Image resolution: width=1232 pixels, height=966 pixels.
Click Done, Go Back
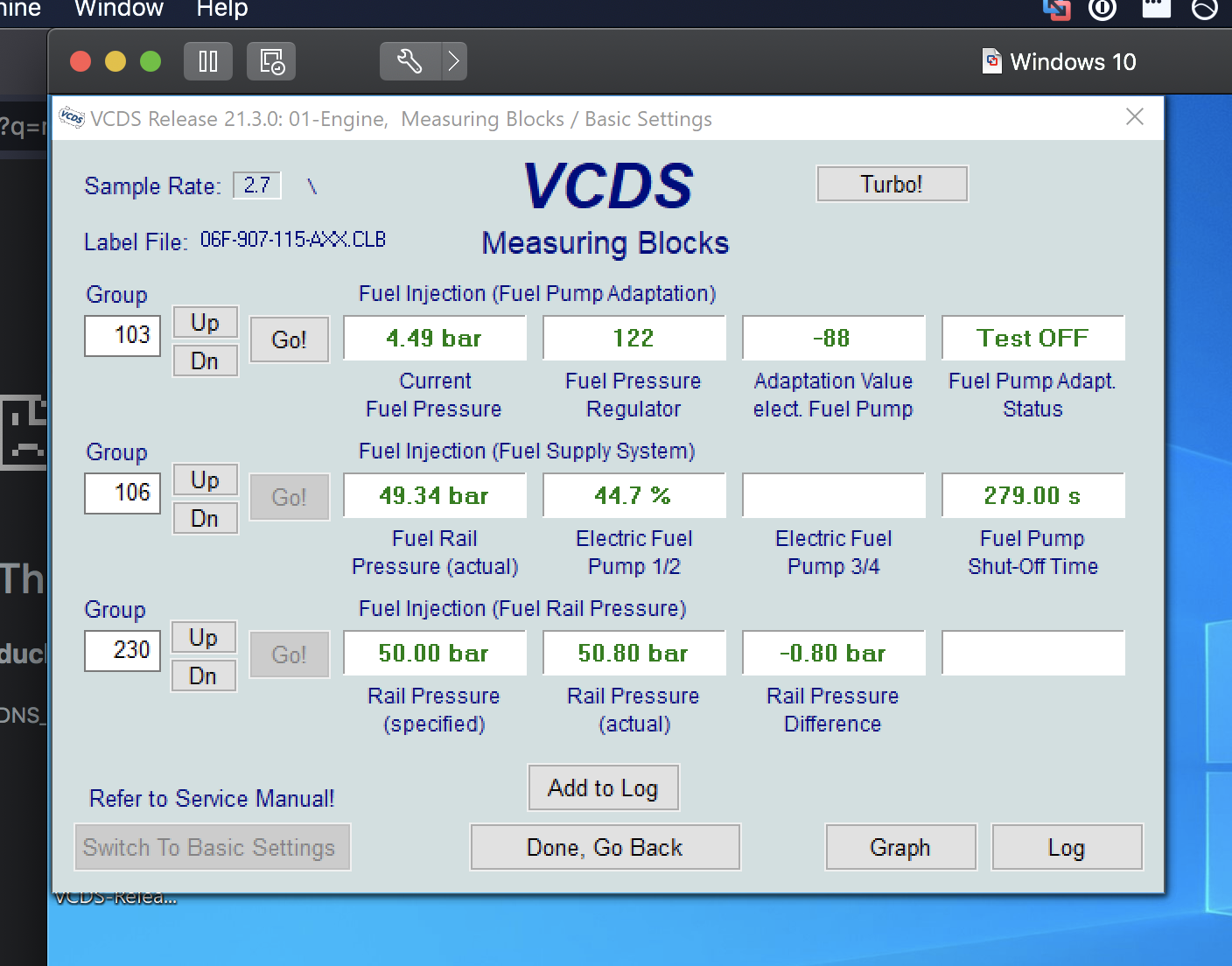click(x=605, y=847)
